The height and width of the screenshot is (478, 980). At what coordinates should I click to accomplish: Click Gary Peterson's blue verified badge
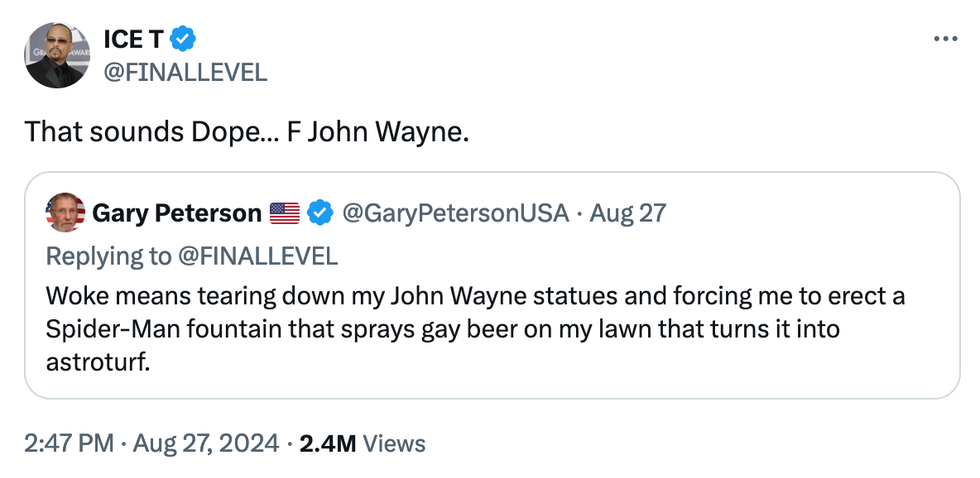320,213
